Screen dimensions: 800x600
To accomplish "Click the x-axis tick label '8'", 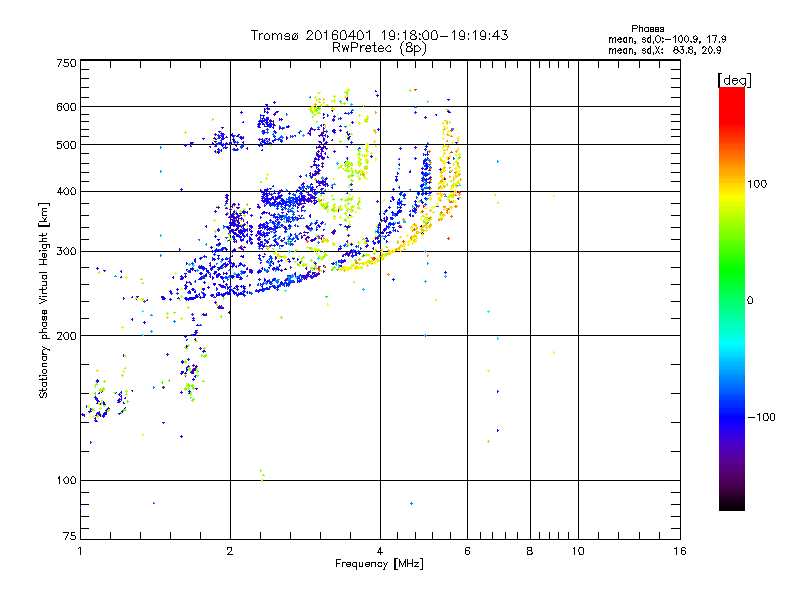I will tap(530, 551).
